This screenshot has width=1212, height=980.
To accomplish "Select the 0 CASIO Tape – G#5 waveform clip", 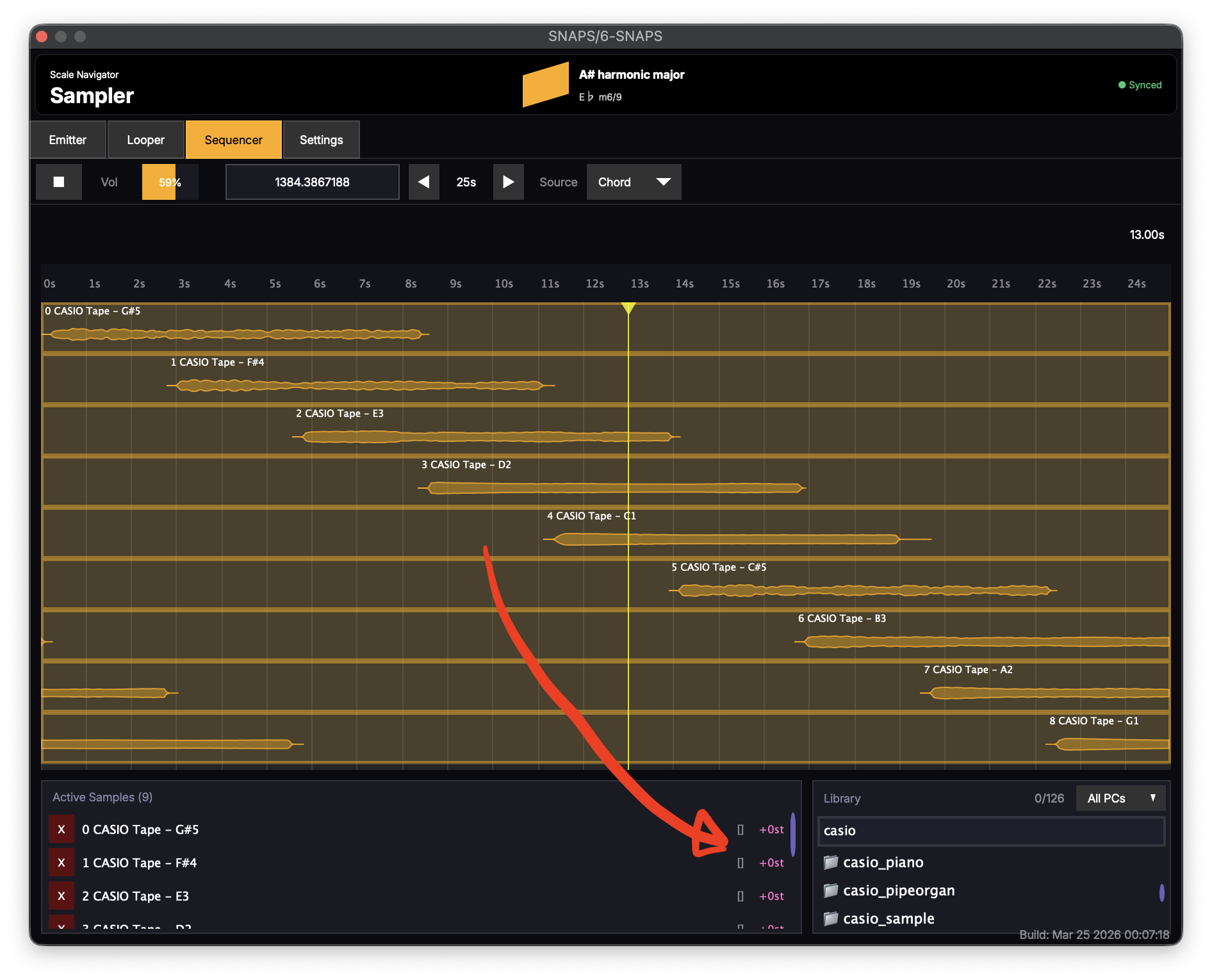I will click(x=236, y=334).
